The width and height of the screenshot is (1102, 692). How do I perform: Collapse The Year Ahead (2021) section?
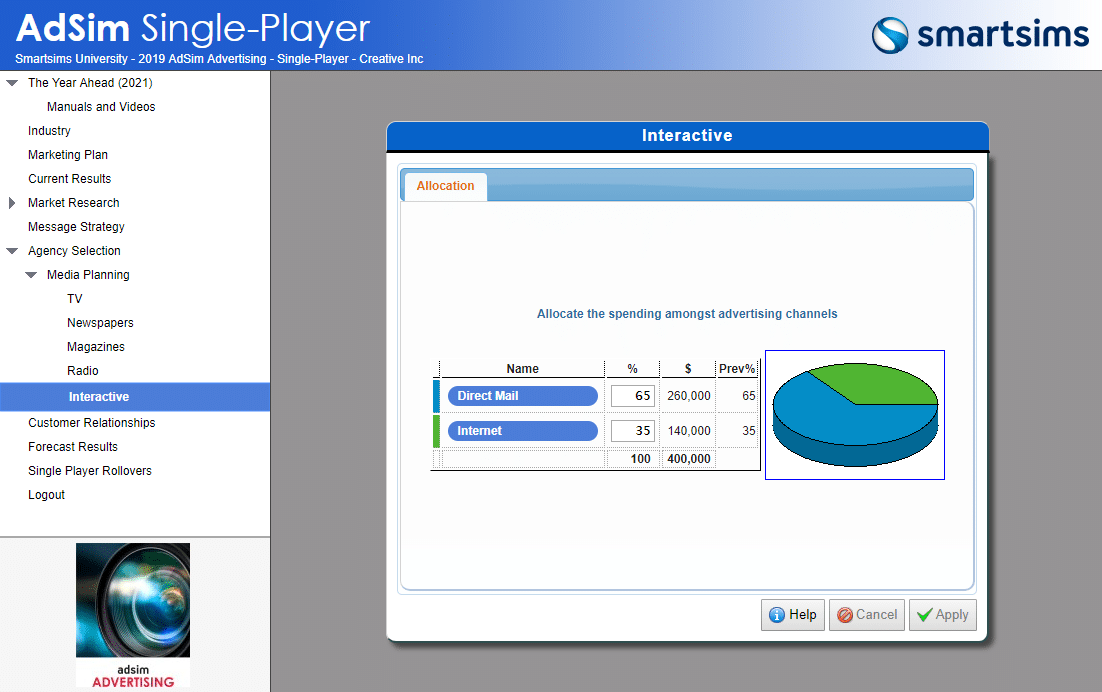point(12,83)
